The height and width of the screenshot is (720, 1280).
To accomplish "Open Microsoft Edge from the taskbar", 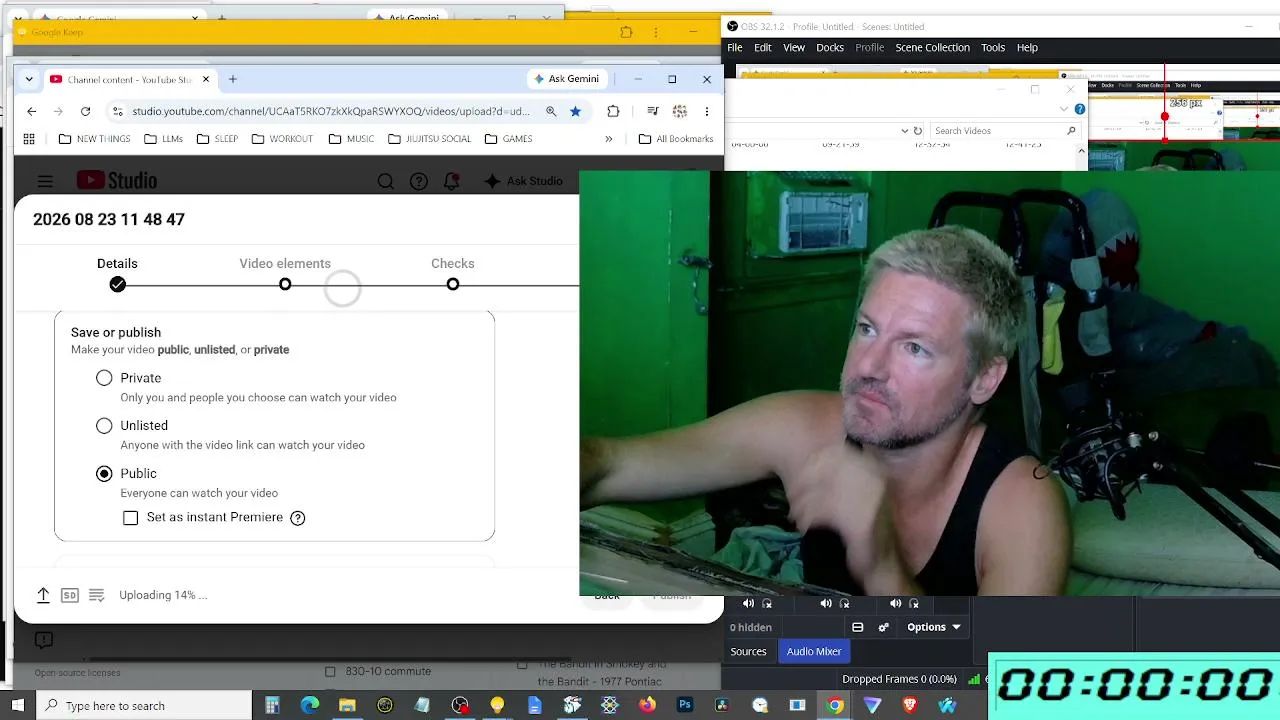I will tap(310, 705).
